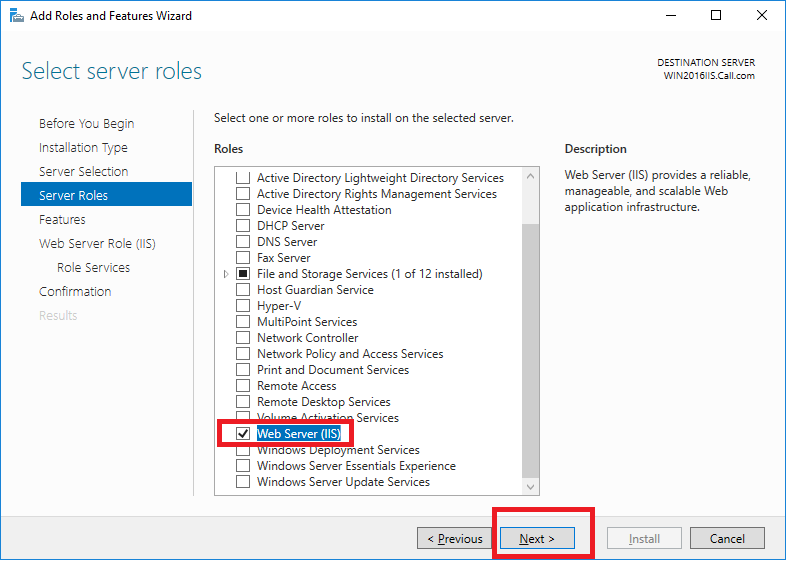Go to the Role Services step
This screenshot has width=786, height=561.
coord(93,268)
